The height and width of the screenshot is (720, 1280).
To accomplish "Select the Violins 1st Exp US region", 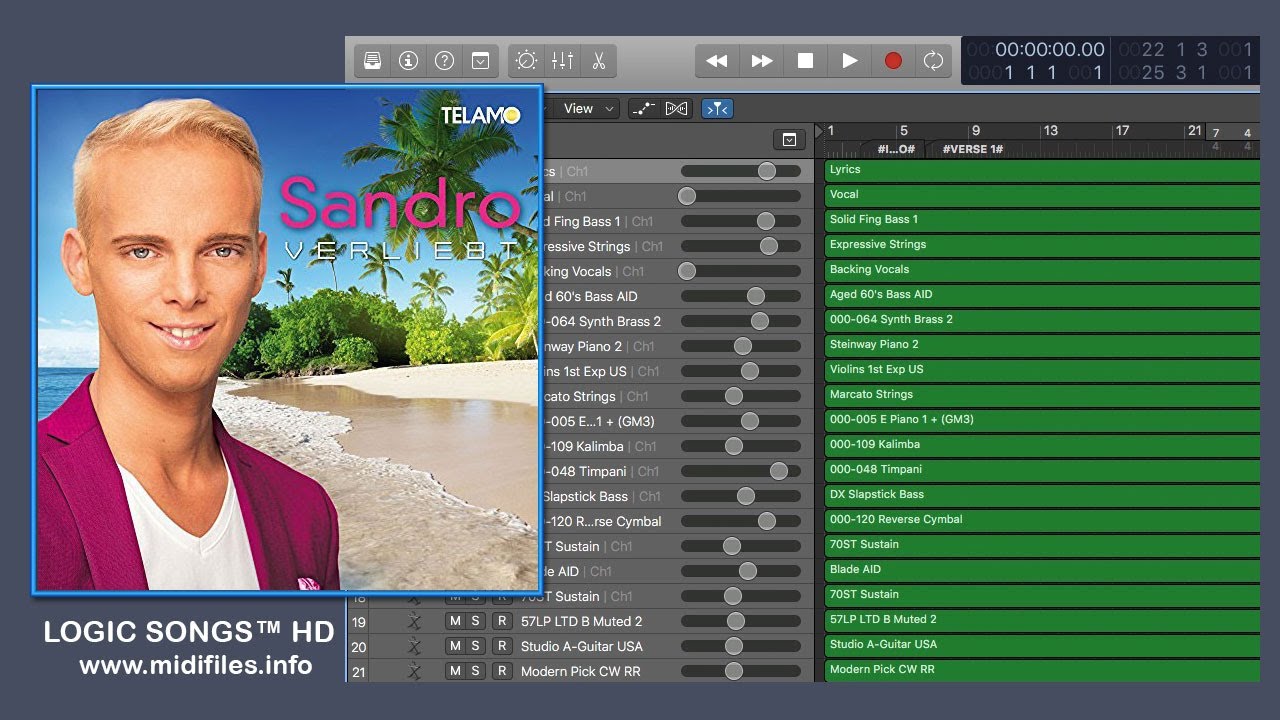I will (1042, 371).
